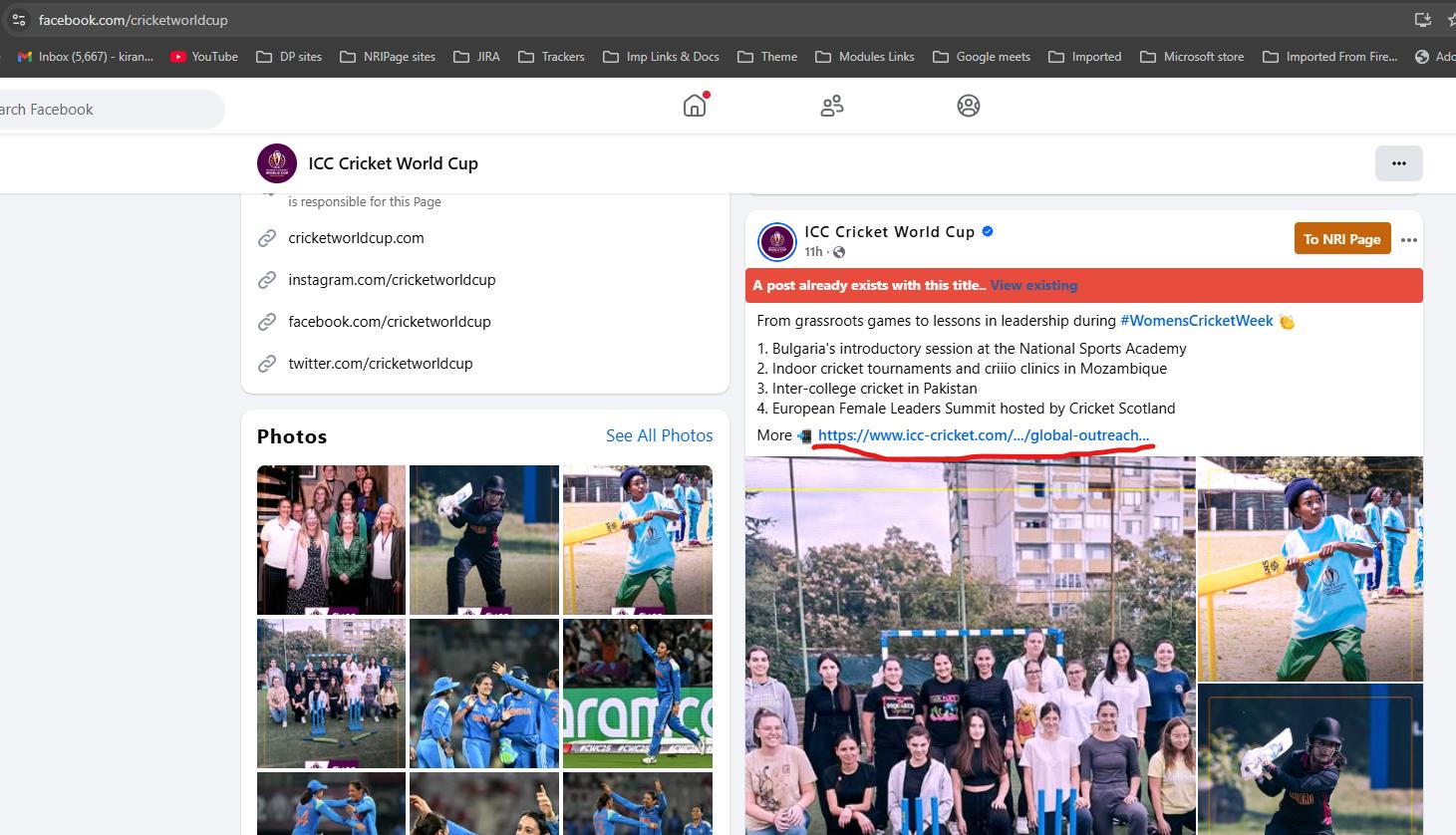Image resolution: width=1456 pixels, height=835 pixels.
Task: Open the Imported bookmark folder
Action: click(1085, 57)
